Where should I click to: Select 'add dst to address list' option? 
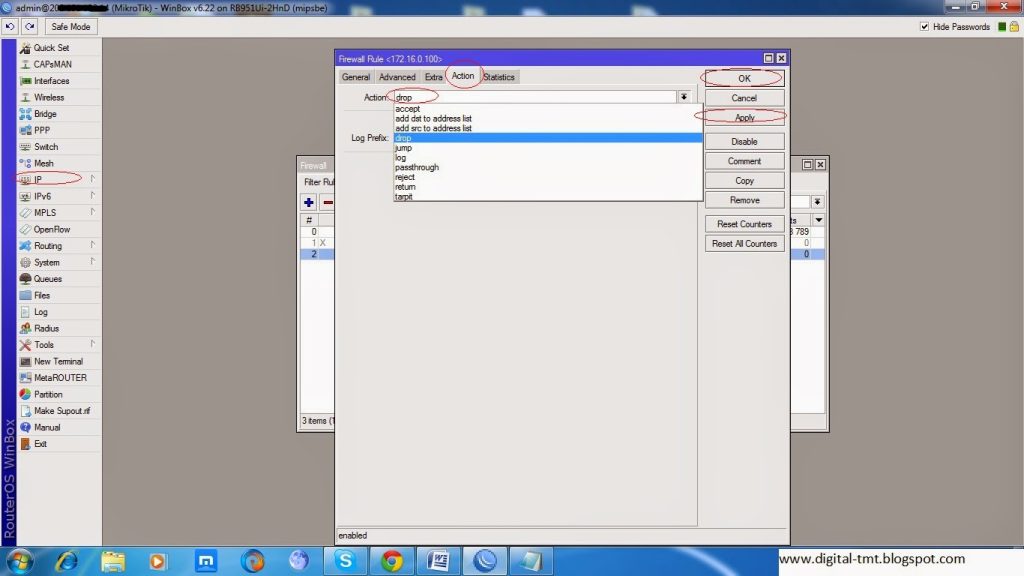(x=547, y=119)
